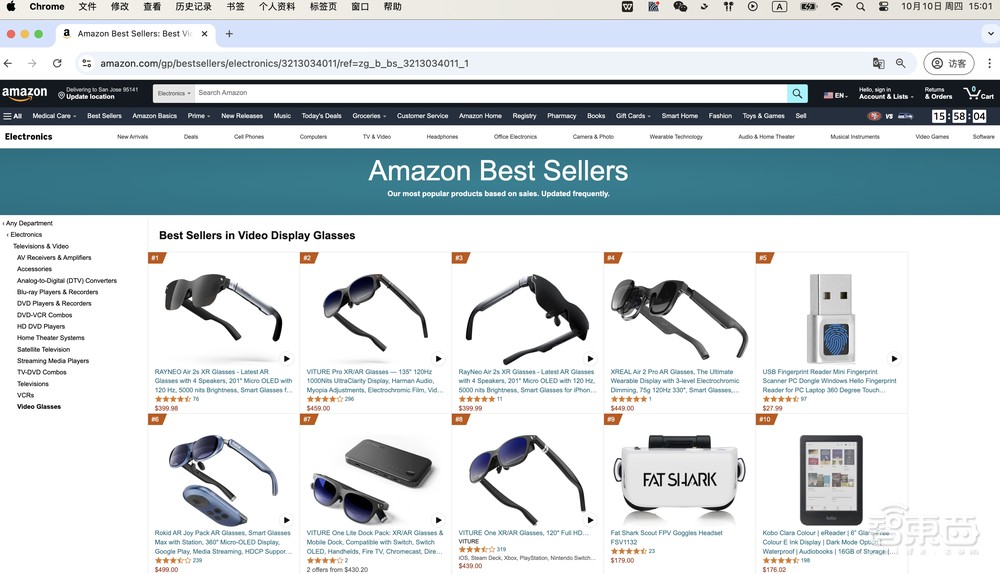Expand the Electronics search category dropdown
Viewport: 1000px width, 574px height.
173,94
